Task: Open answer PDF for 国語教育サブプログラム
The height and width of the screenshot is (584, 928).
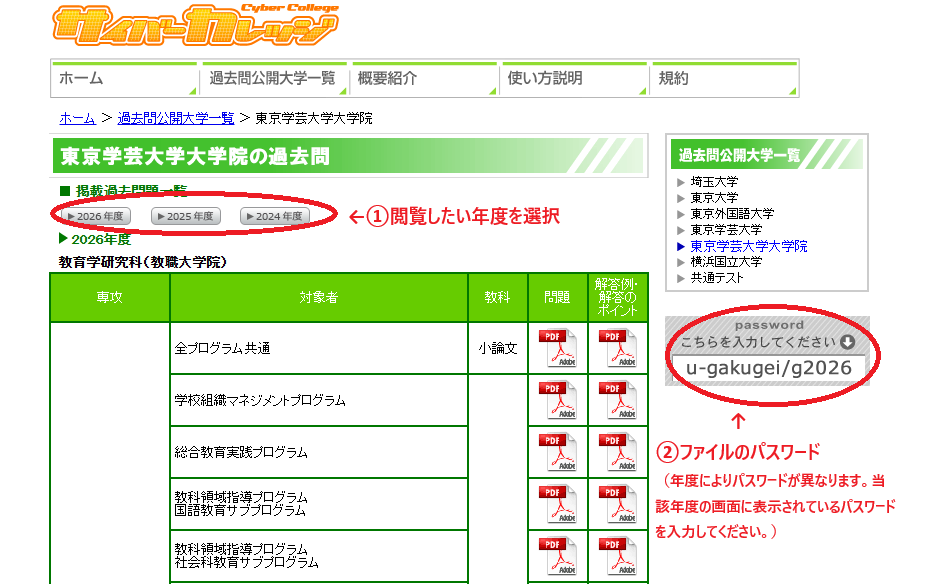Action: point(617,504)
